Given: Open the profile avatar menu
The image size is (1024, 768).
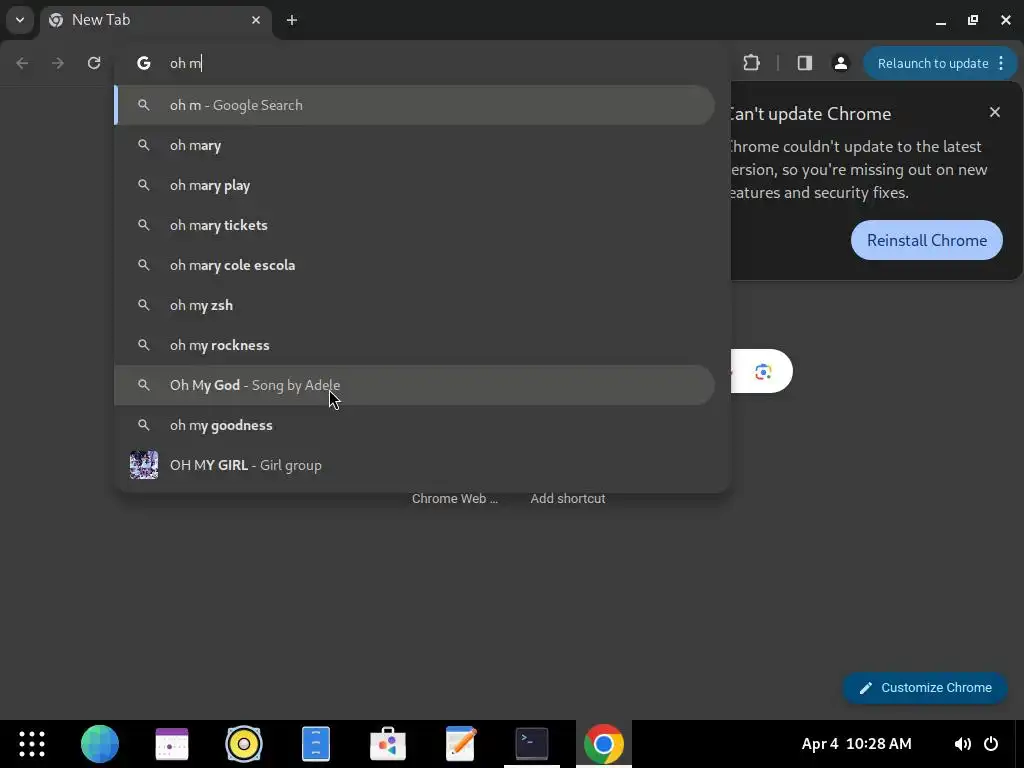Looking at the screenshot, I should coord(840,63).
